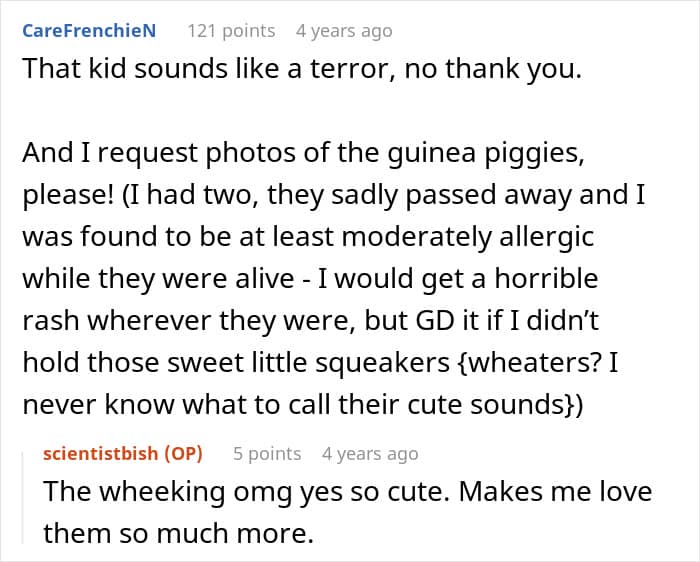Collapse reply thread using vertical line
Screen dimensions: 700x562
23,497
